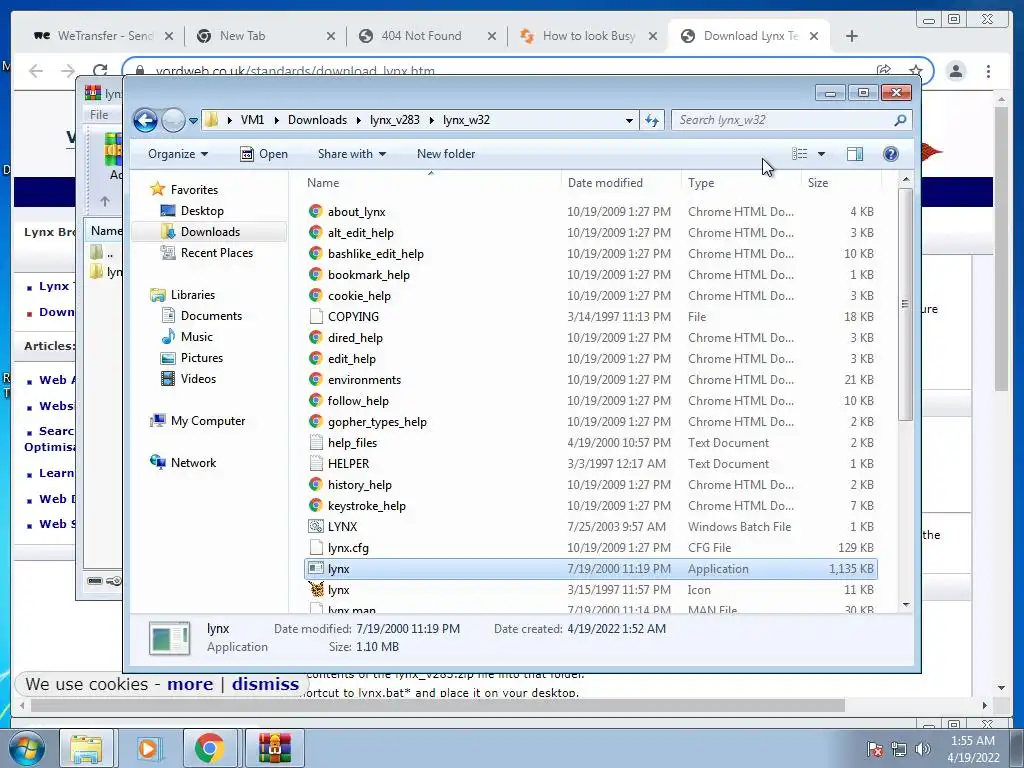Open the view options dropdown arrow
This screenshot has width=1024, height=768.
(x=822, y=154)
